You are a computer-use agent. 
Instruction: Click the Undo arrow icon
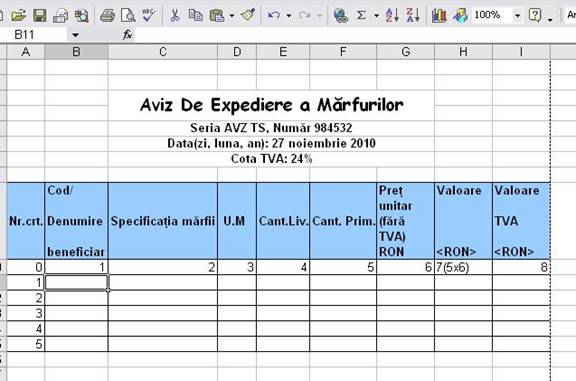(x=274, y=15)
